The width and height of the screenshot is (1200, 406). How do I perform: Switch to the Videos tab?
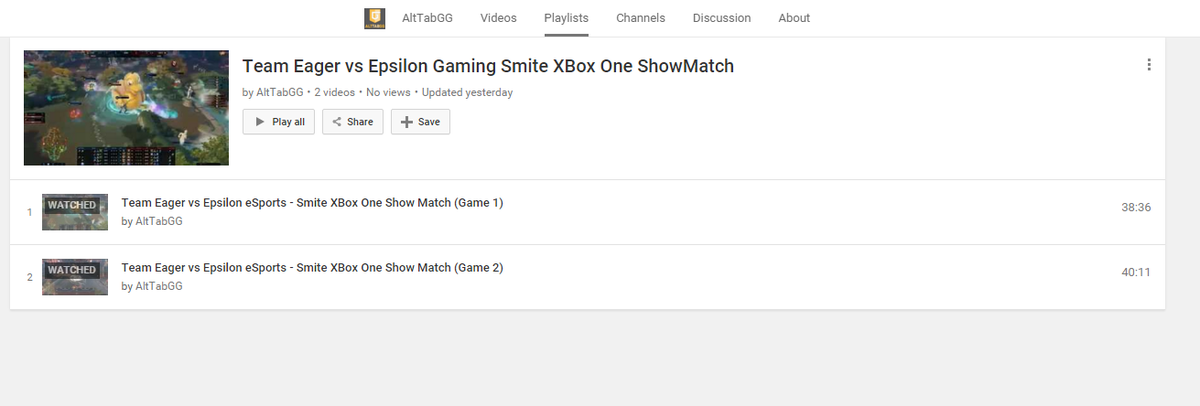(x=498, y=18)
